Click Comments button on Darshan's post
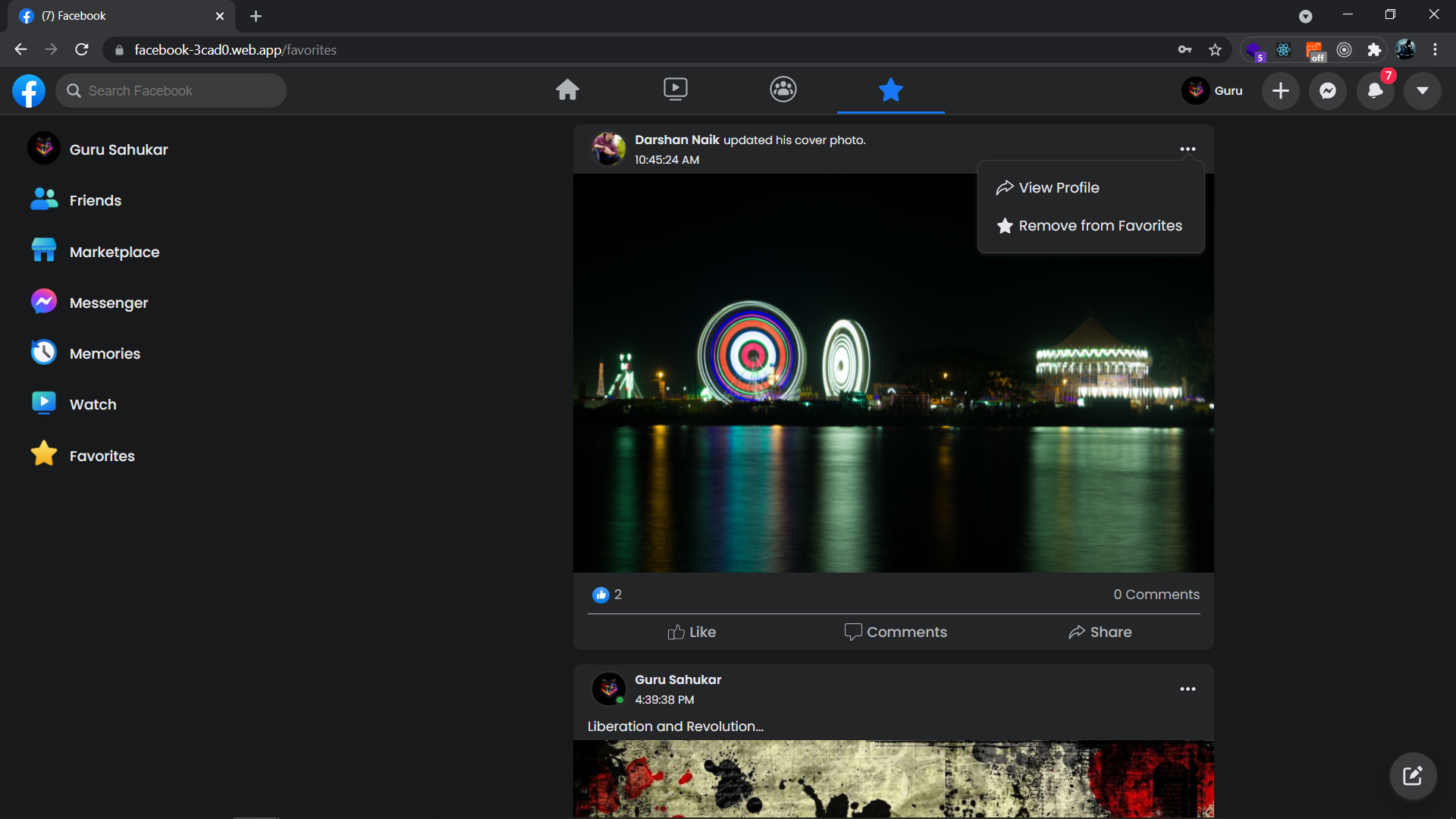The height and width of the screenshot is (819, 1456). (x=896, y=632)
